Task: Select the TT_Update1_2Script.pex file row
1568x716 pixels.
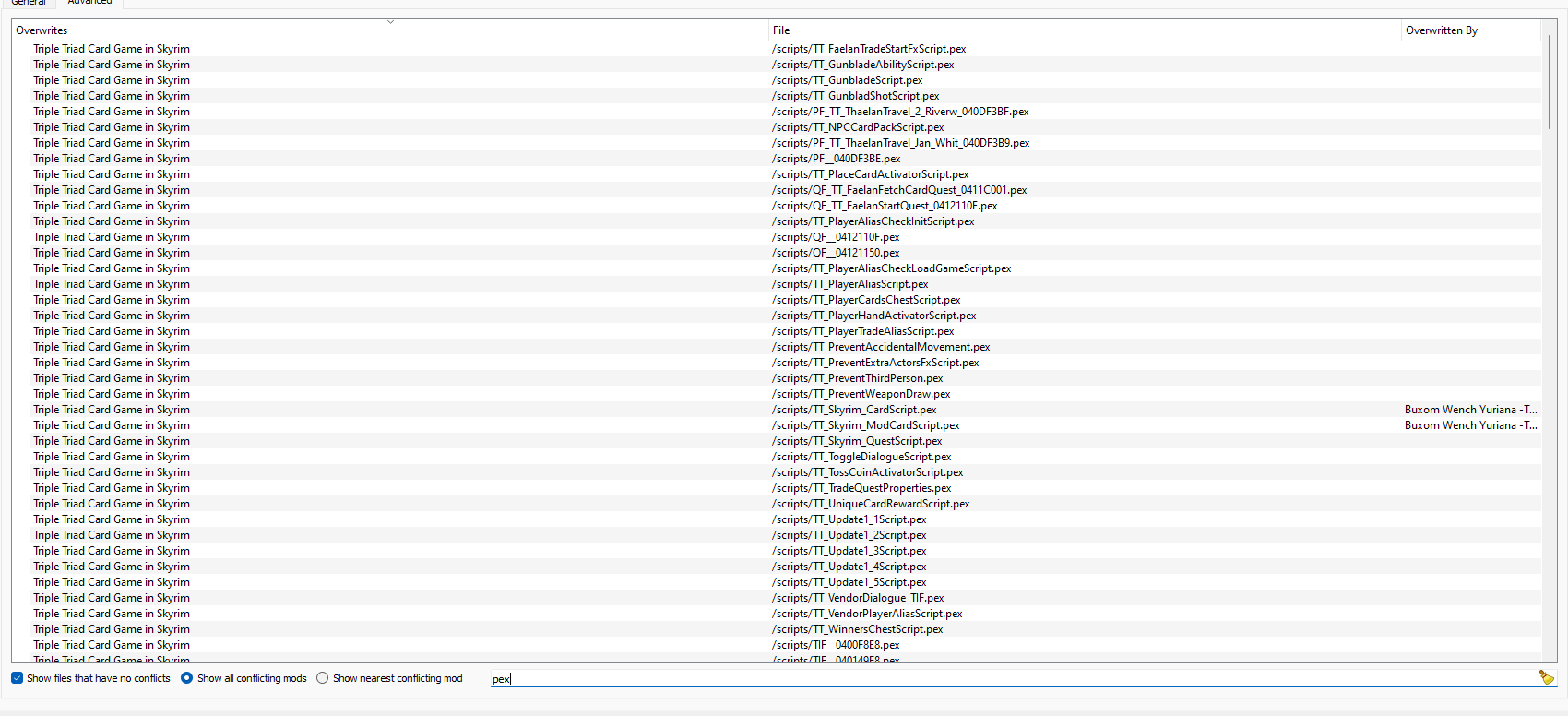Action: tap(849, 535)
